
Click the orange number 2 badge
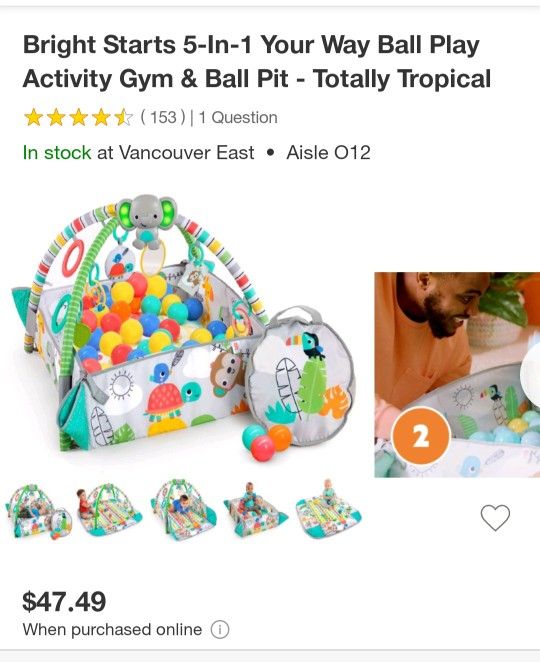pos(421,436)
